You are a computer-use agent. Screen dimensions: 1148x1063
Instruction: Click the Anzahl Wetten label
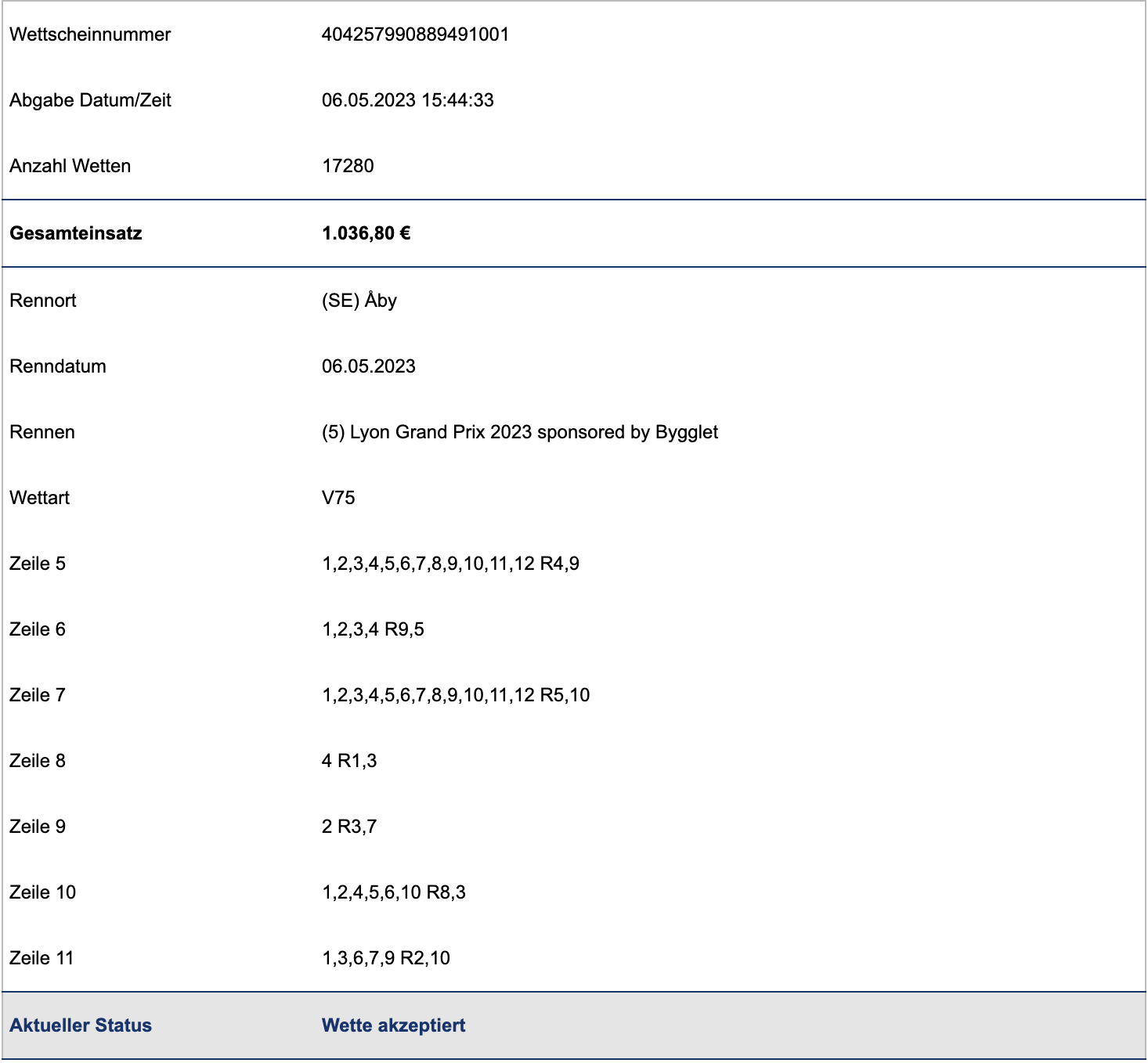tap(70, 166)
